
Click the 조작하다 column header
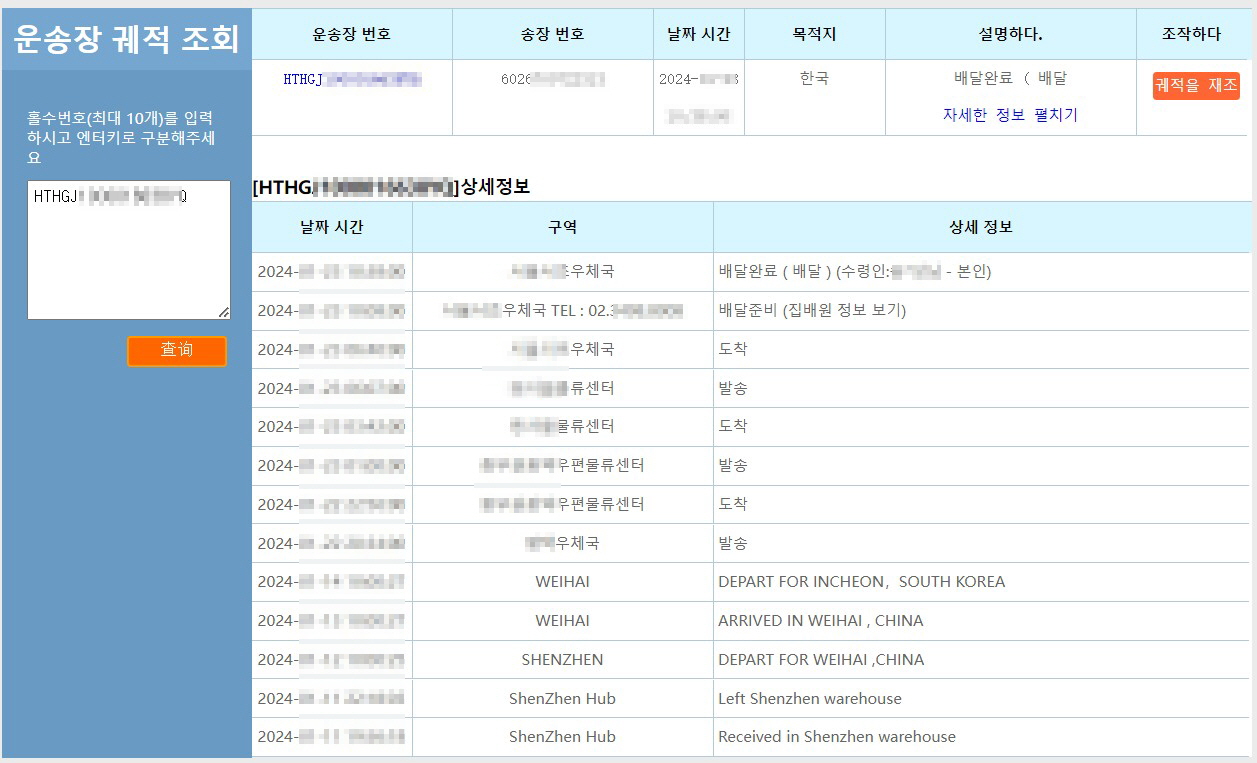pos(1191,34)
